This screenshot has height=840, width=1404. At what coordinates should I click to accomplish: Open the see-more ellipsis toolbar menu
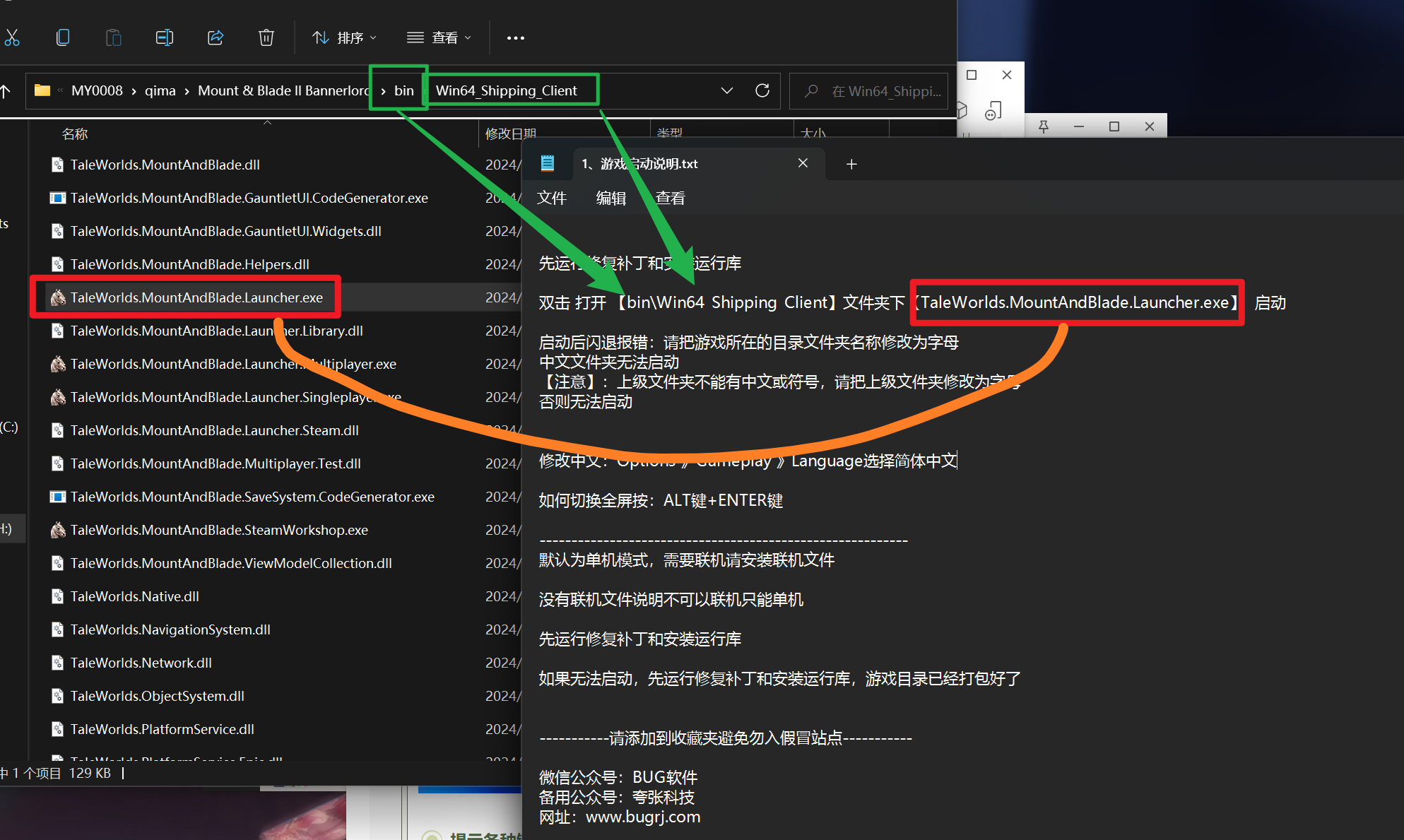[515, 37]
